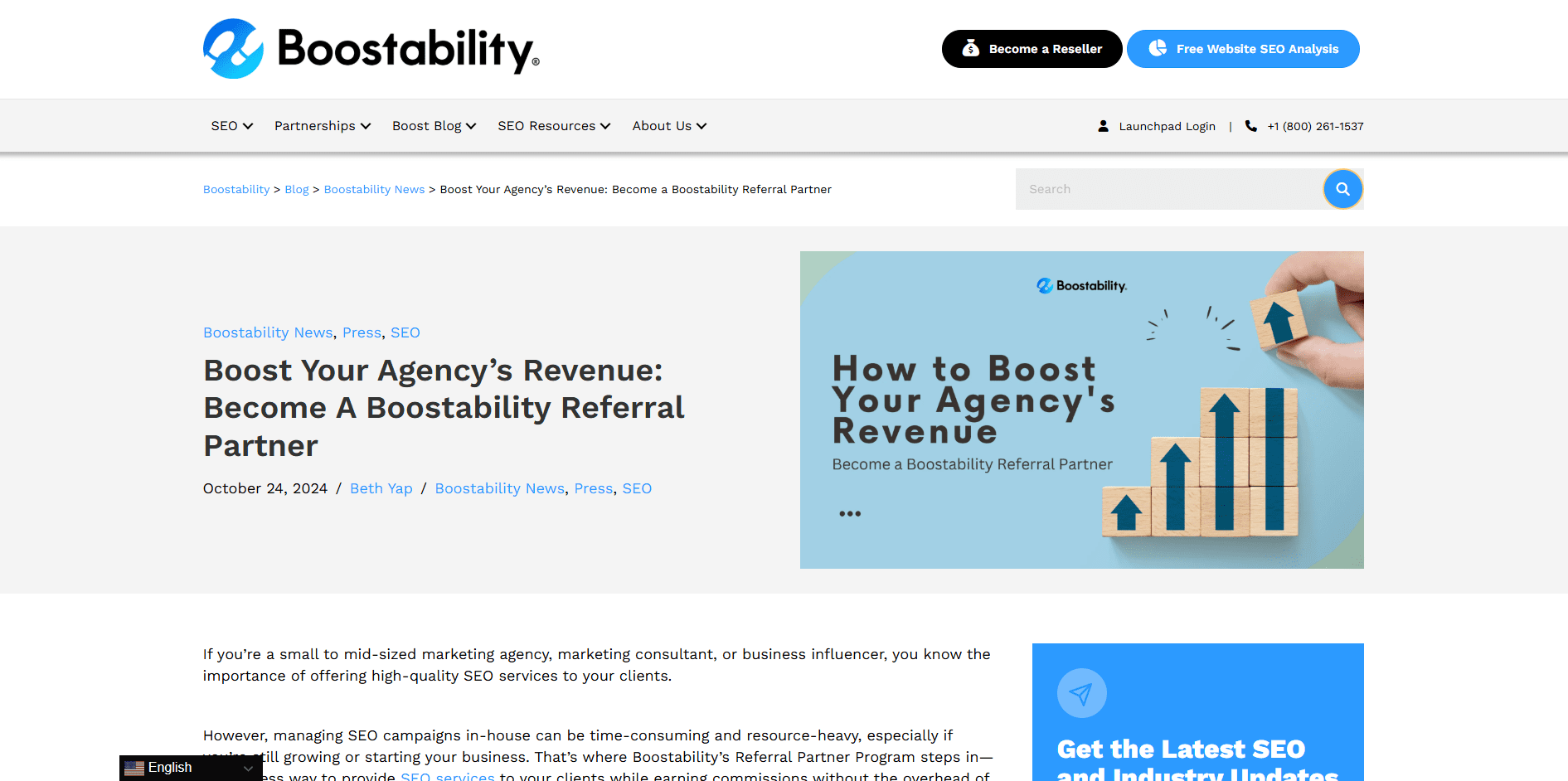Open the Launchpad Login link
Viewport: 1568px width, 781px height.
point(1167,126)
